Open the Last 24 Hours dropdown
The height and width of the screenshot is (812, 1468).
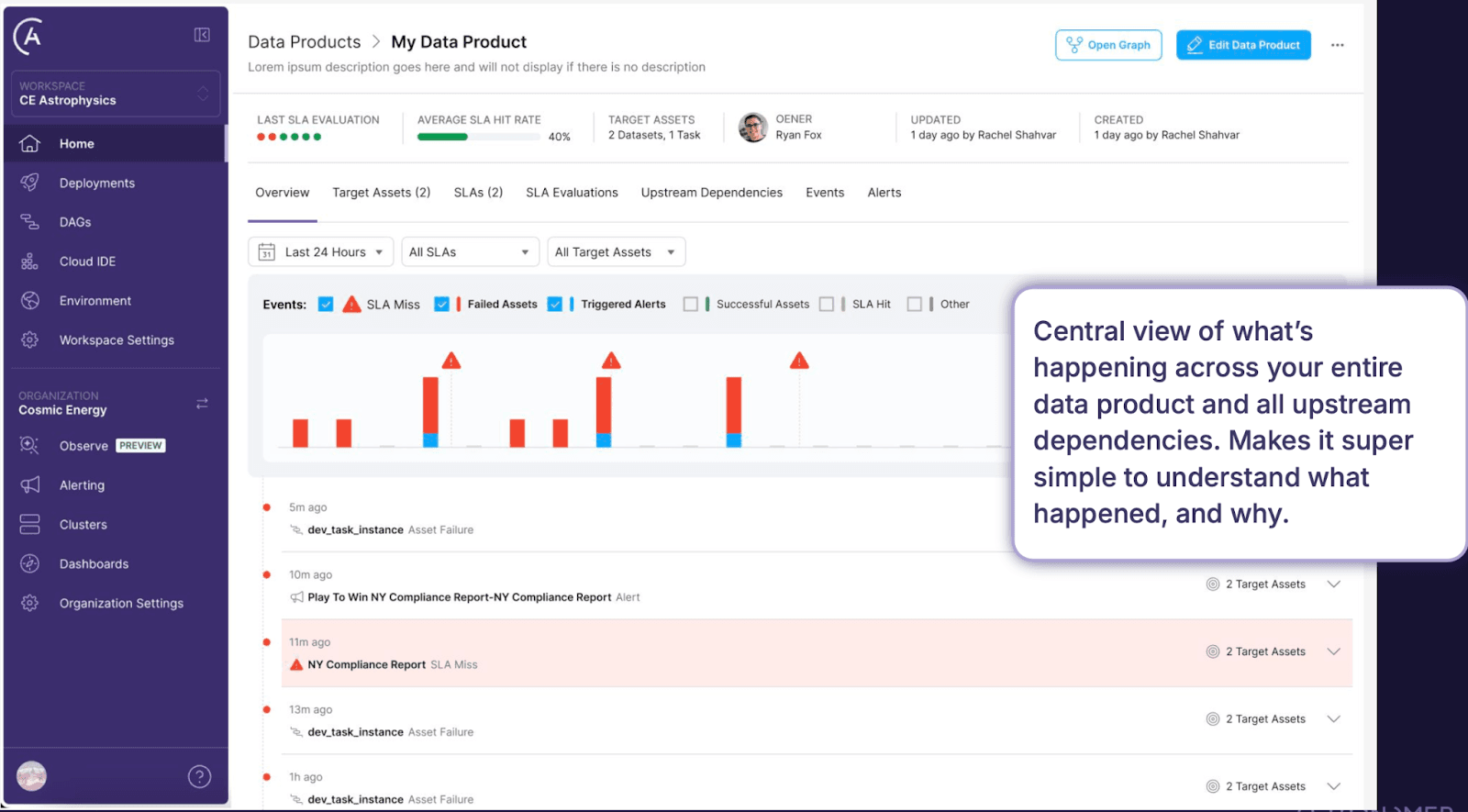pos(321,252)
